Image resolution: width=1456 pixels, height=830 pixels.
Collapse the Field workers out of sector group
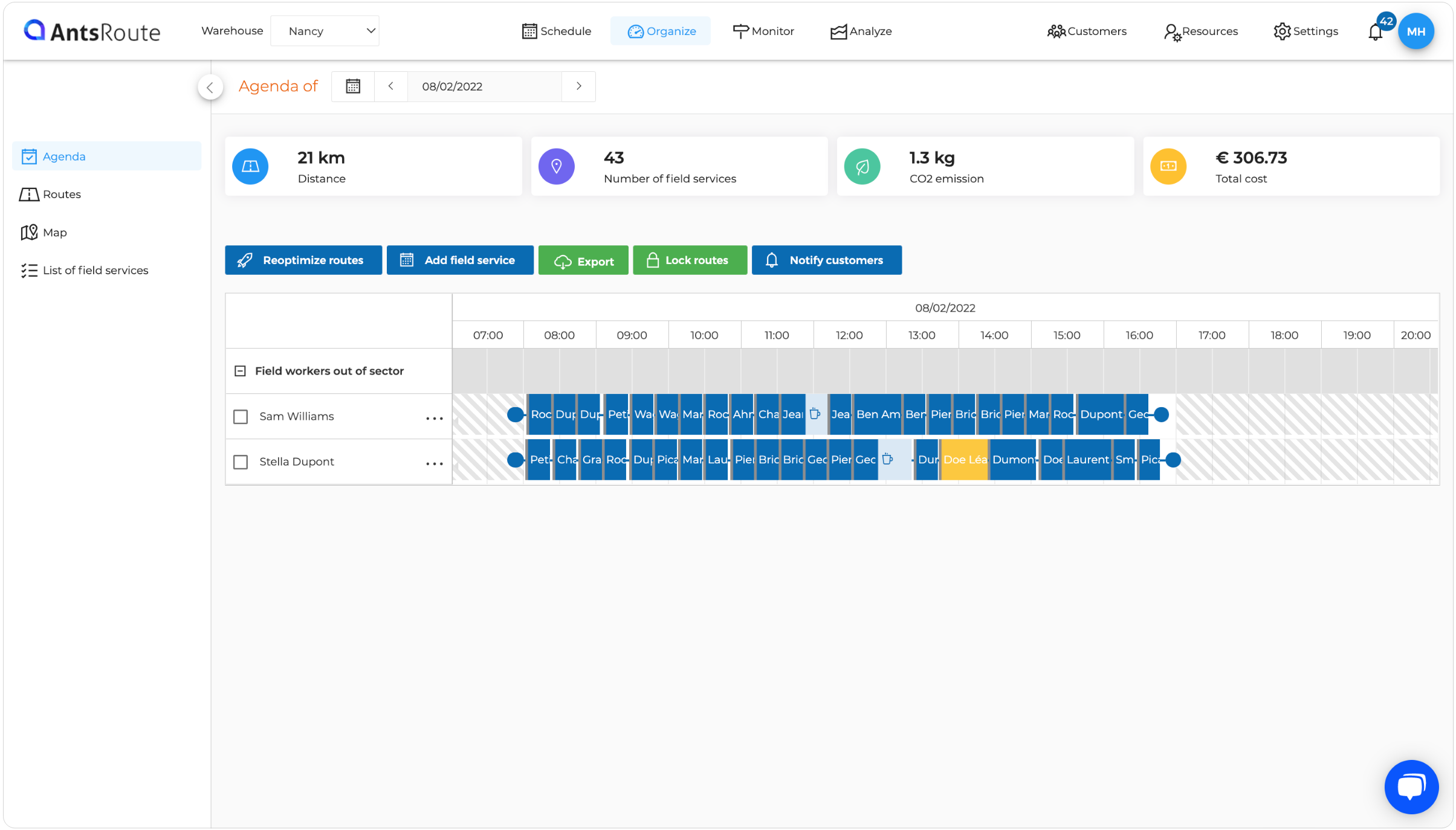pos(240,370)
